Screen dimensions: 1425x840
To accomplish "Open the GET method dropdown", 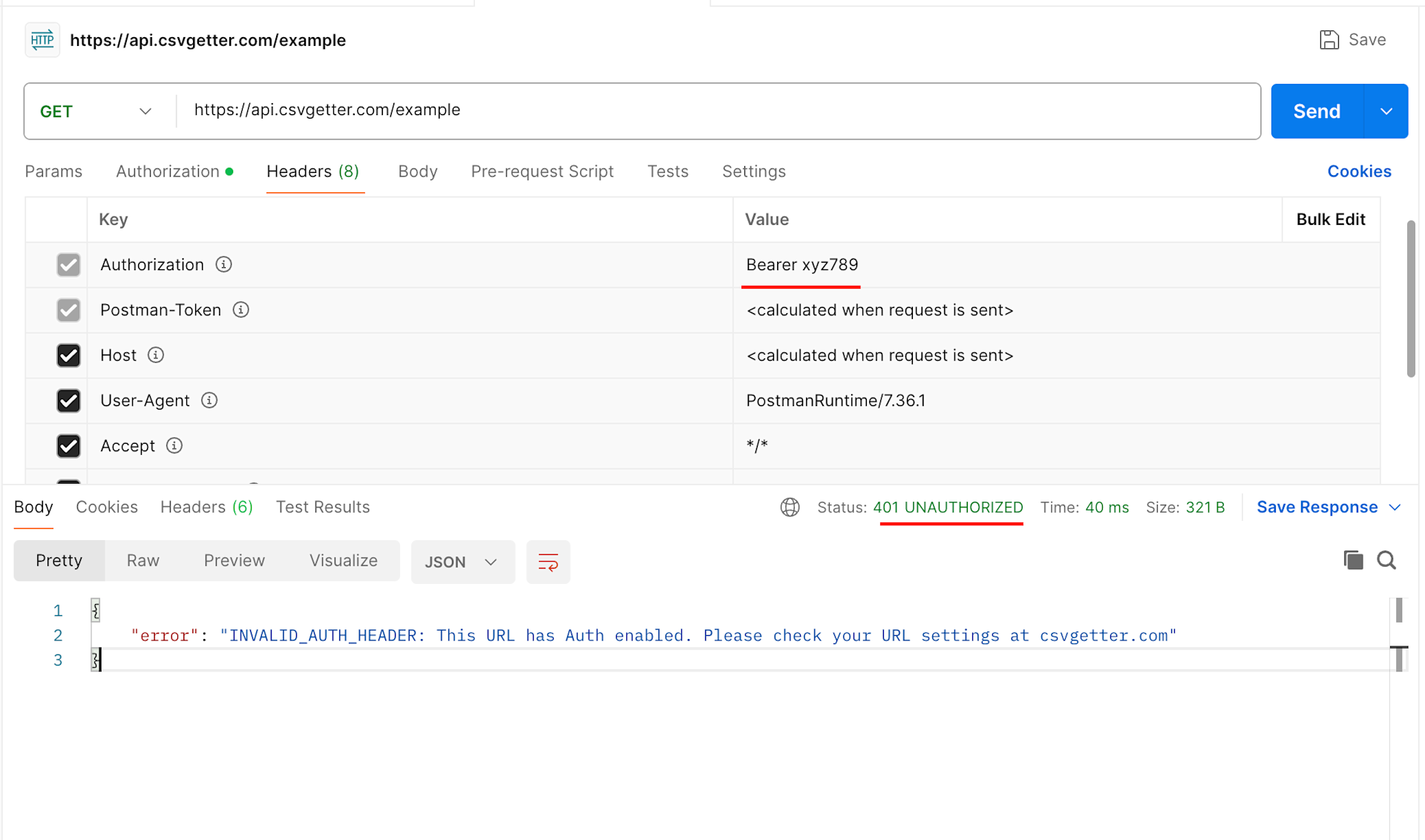I will [96, 111].
